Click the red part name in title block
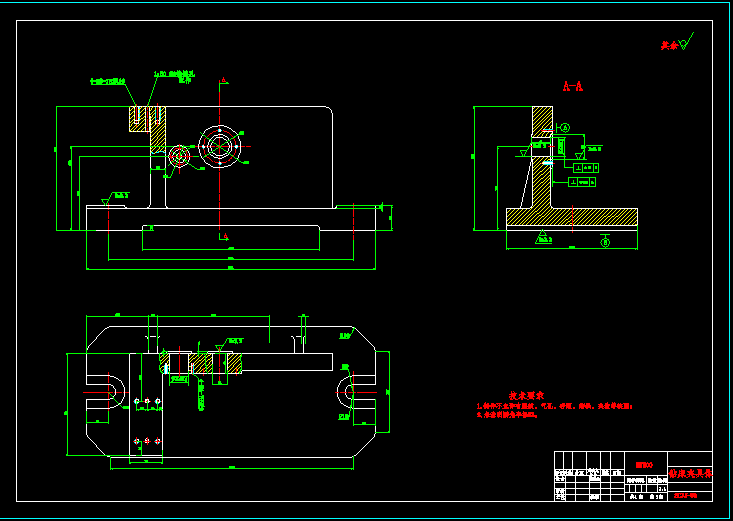This screenshot has height=521, width=733. coord(690,473)
